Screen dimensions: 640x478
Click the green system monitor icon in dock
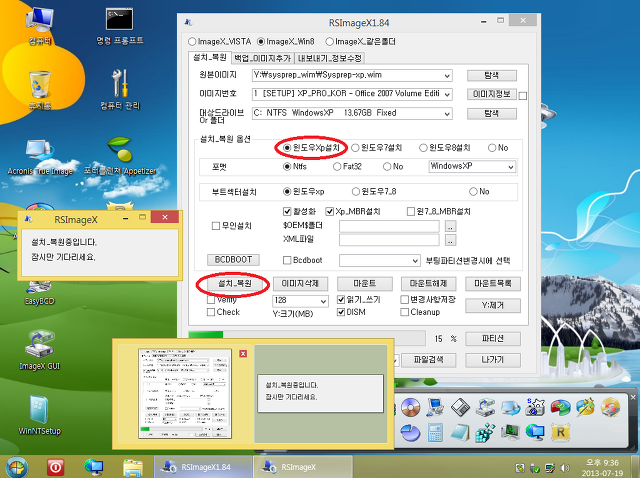[510, 432]
